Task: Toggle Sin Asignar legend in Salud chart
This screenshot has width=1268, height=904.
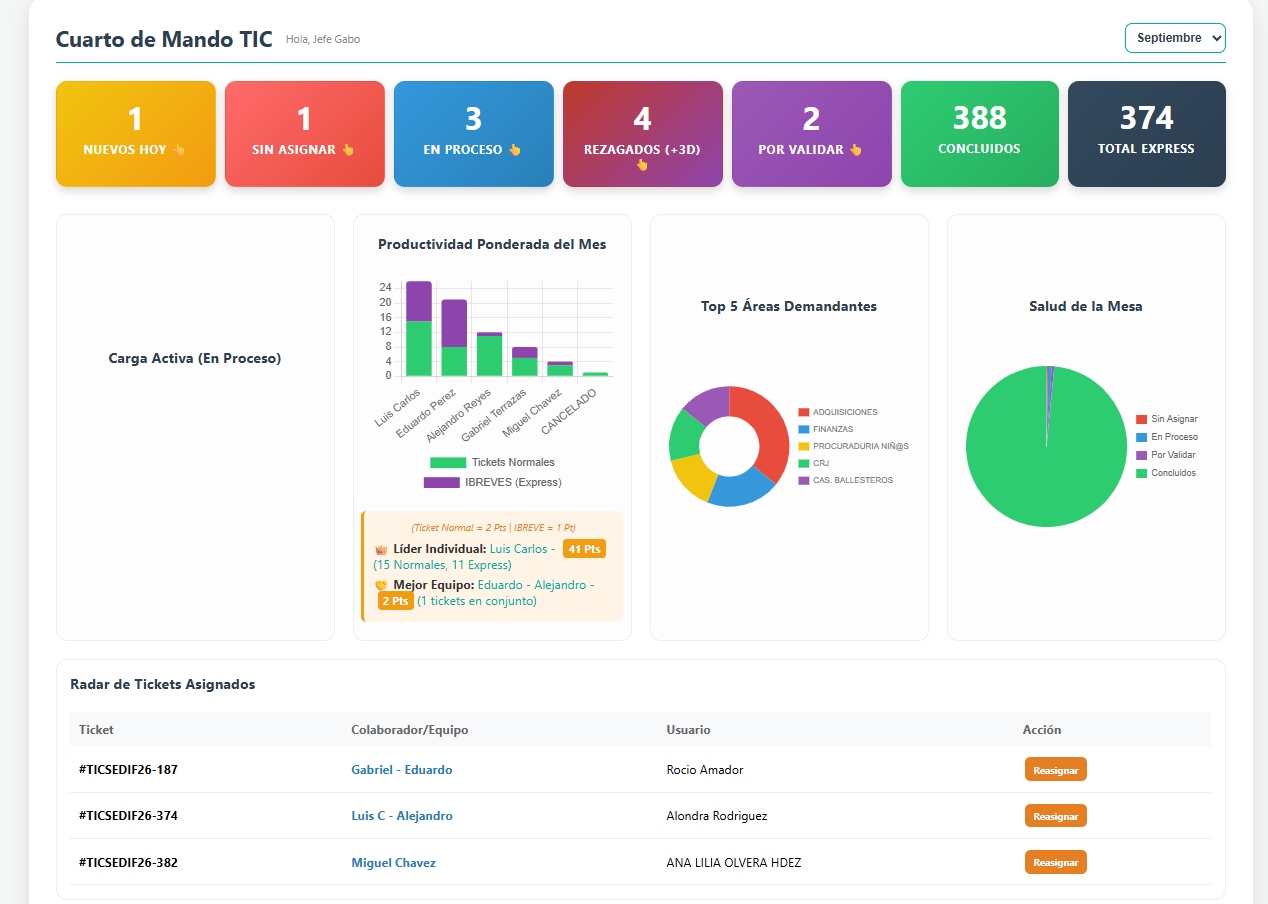Action: (1167, 419)
